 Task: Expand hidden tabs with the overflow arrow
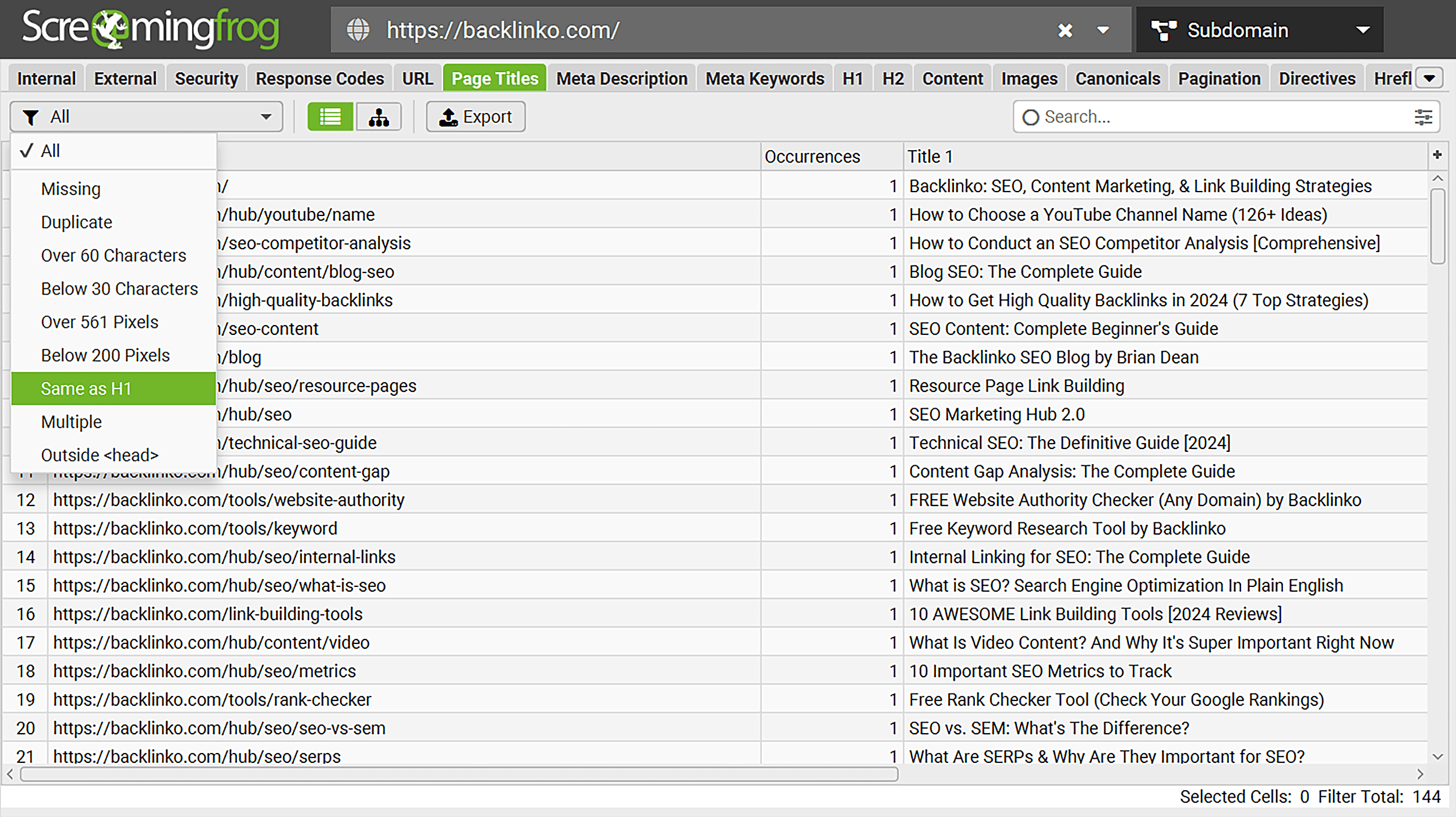pos(1429,77)
